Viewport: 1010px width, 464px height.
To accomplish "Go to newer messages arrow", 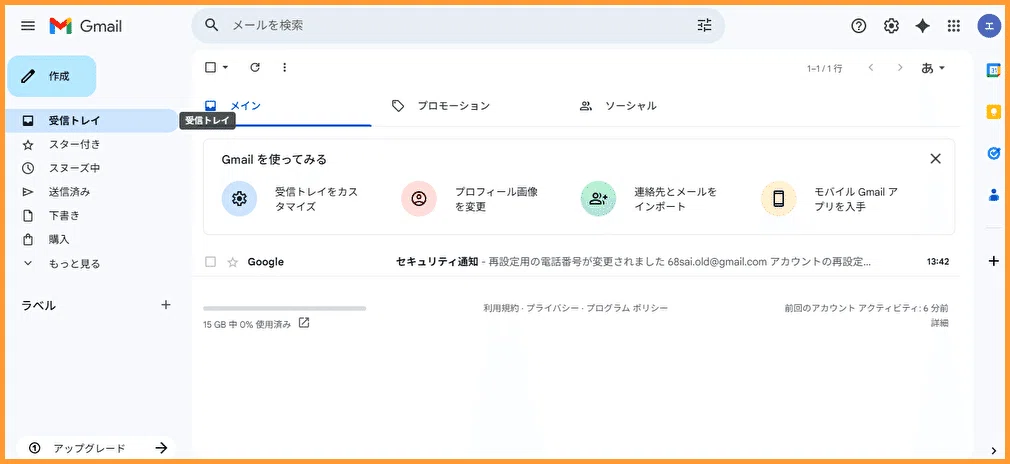I will 871,68.
